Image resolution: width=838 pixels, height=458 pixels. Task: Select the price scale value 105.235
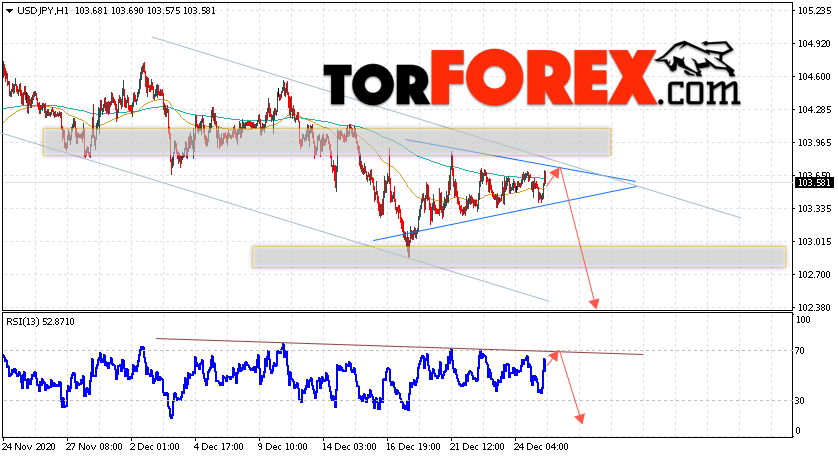pos(814,11)
